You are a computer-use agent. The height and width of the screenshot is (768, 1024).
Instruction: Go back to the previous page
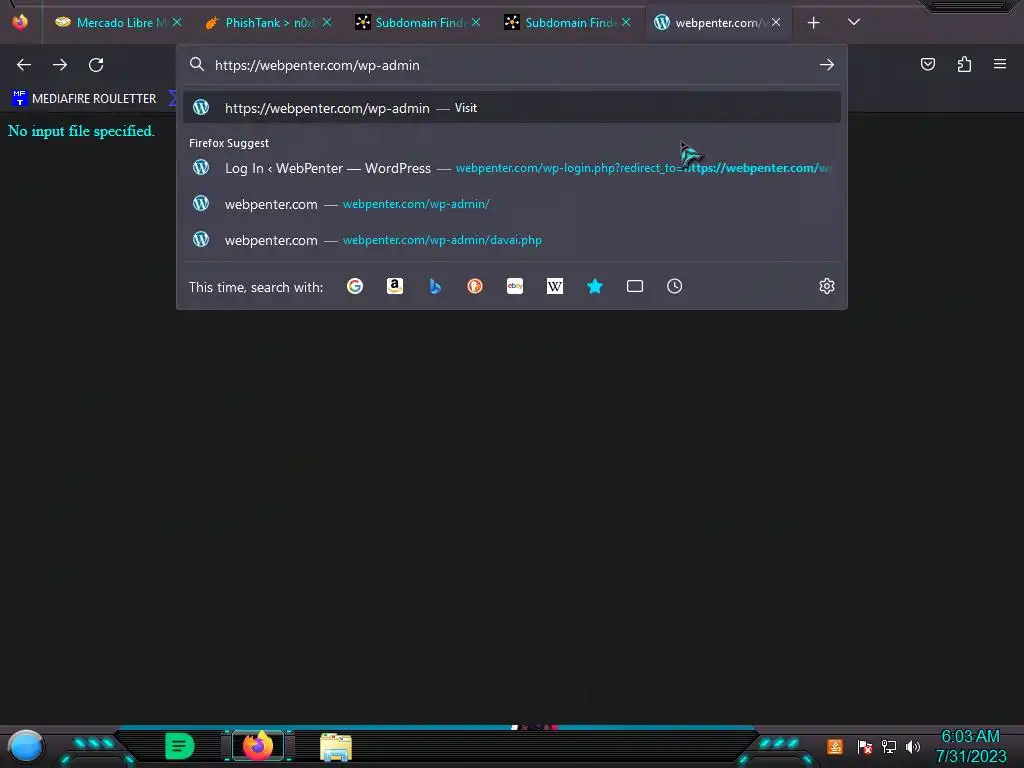(x=24, y=65)
